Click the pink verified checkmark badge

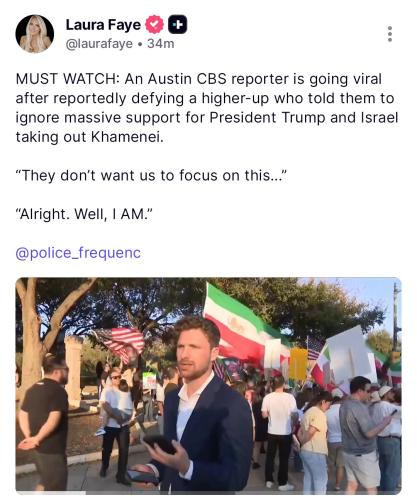click(x=154, y=25)
